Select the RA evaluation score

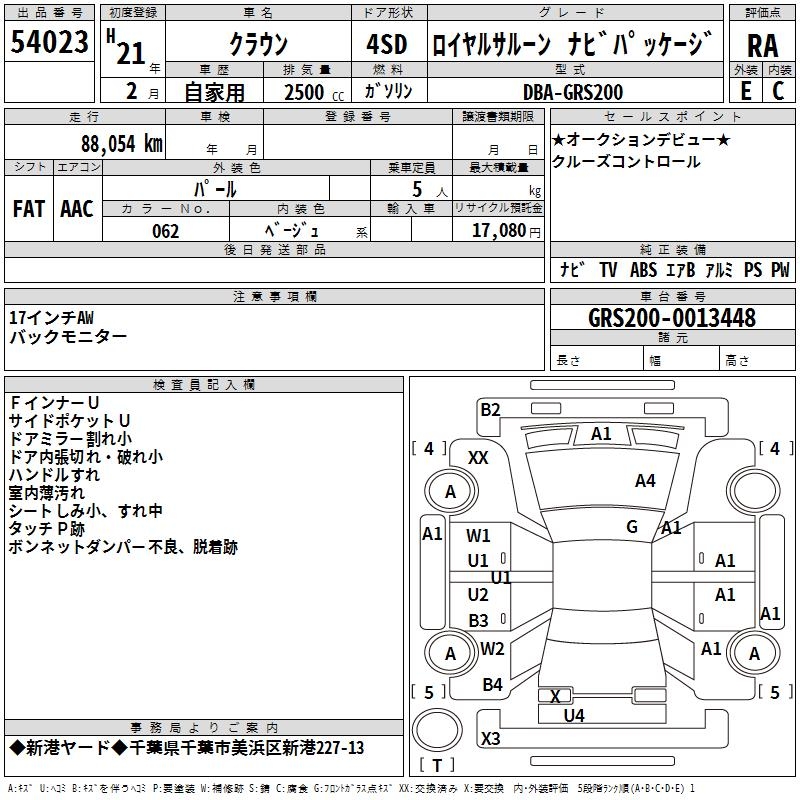[x=762, y=45]
